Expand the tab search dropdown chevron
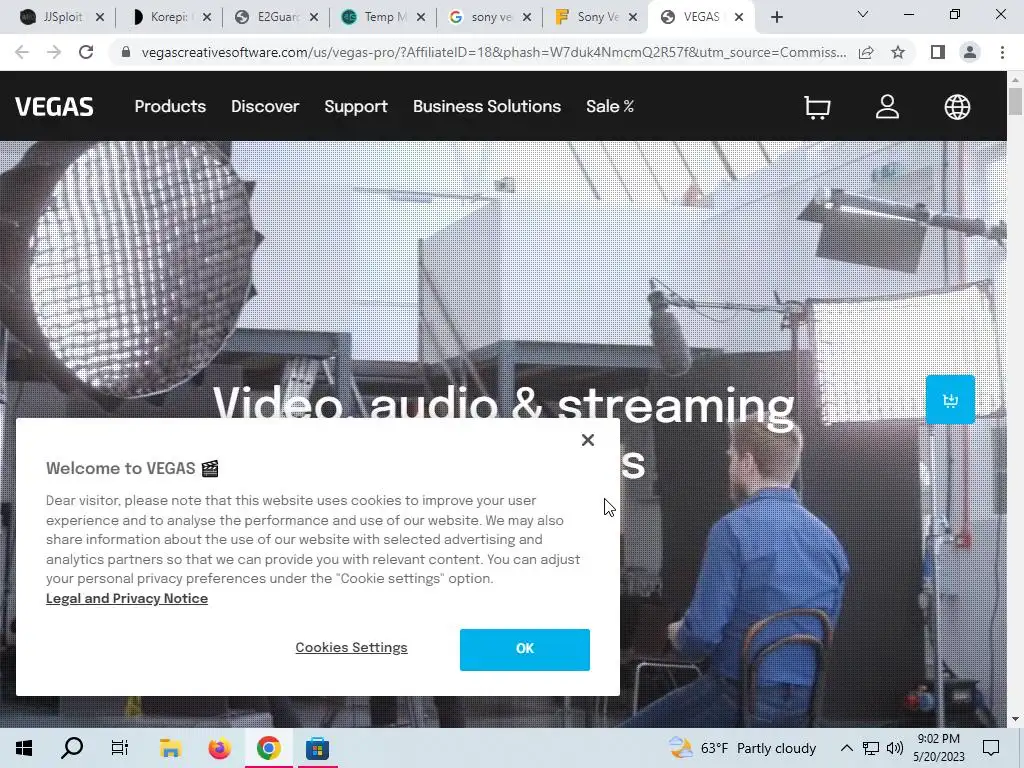Screen dimensions: 1024x768 [x=863, y=14]
